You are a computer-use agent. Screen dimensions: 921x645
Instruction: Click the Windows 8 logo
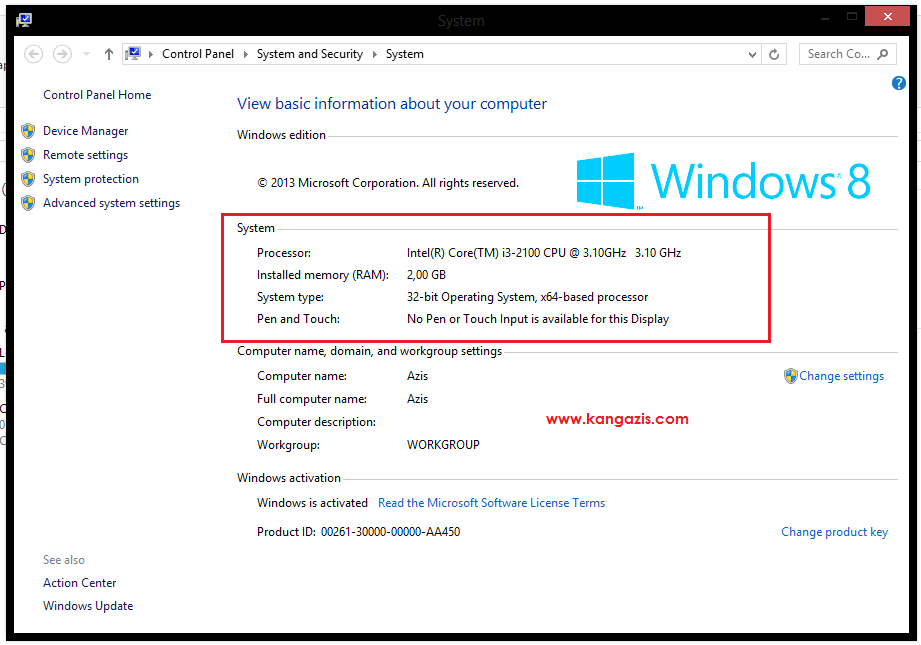724,181
